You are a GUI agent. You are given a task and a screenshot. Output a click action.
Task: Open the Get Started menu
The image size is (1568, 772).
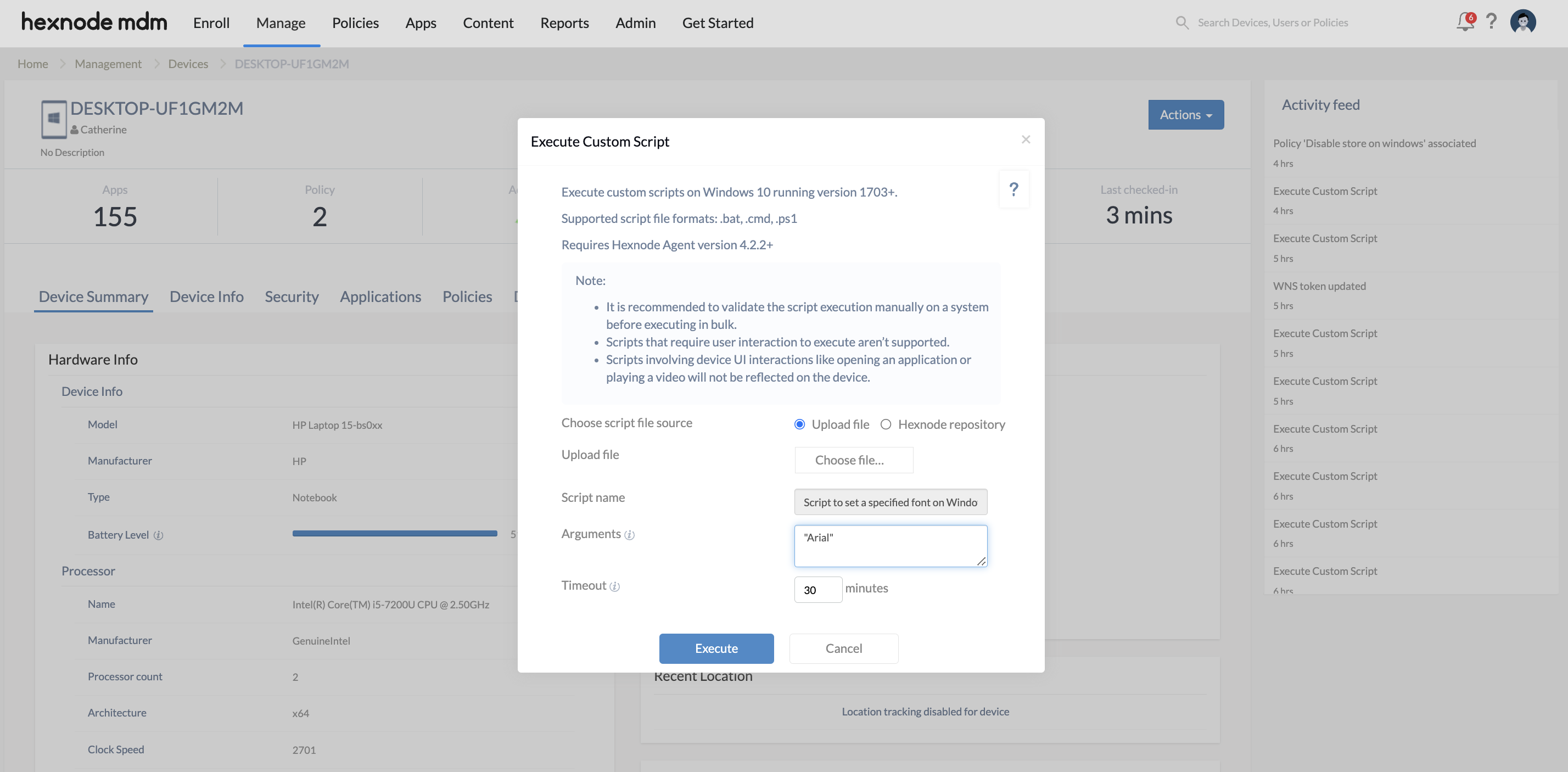[x=718, y=23]
